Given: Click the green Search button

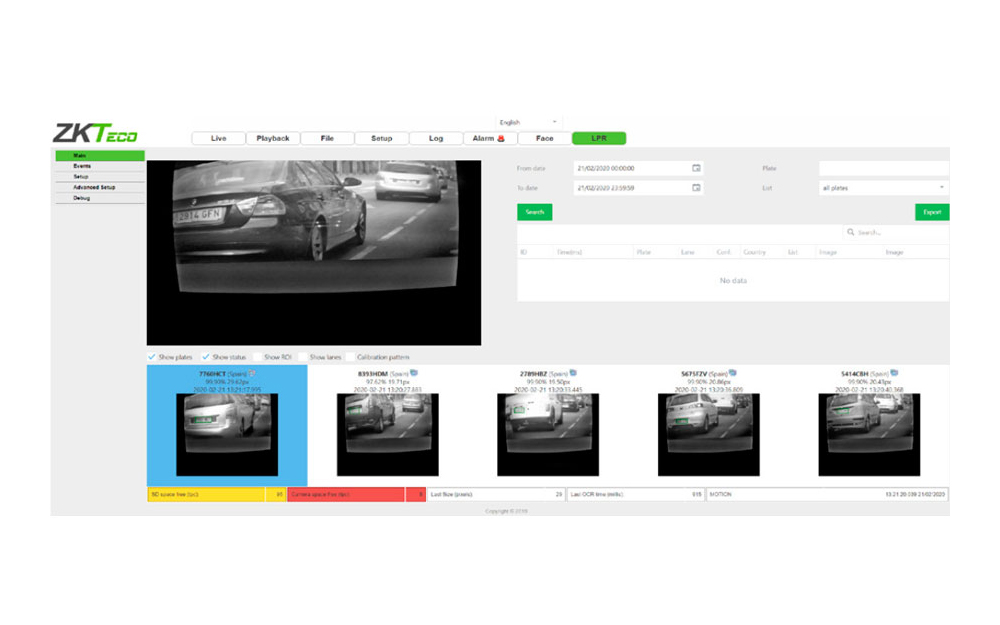Looking at the screenshot, I should point(535,212).
